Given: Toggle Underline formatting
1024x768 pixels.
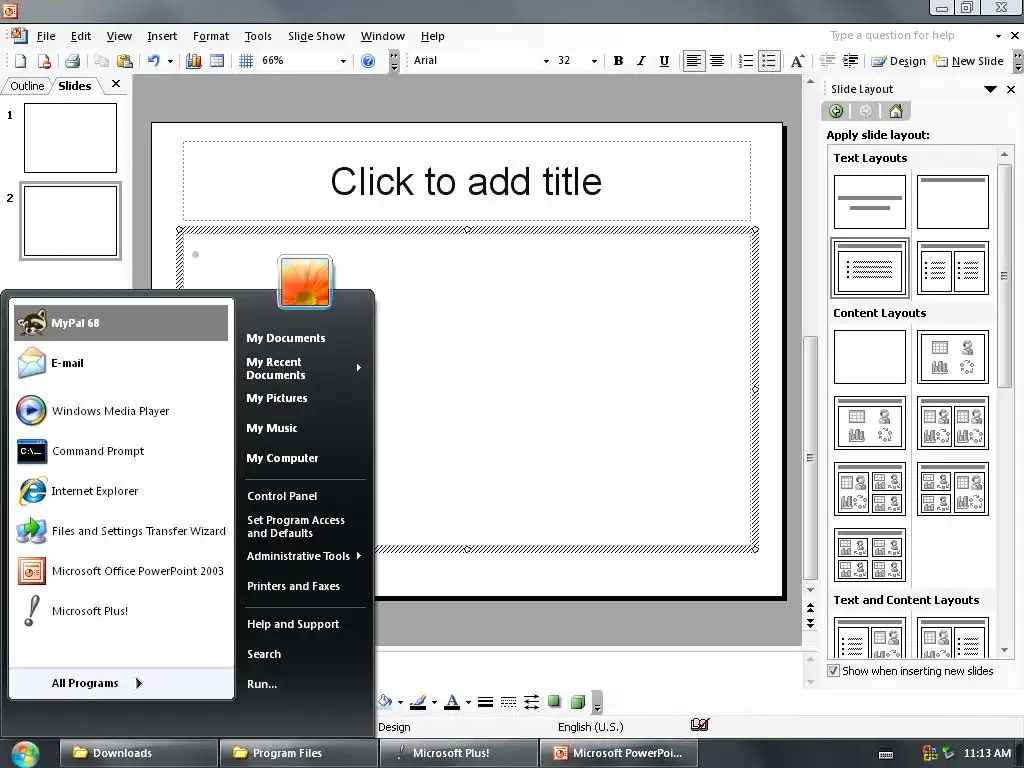Looking at the screenshot, I should pyautogui.click(x=664, y=61).
